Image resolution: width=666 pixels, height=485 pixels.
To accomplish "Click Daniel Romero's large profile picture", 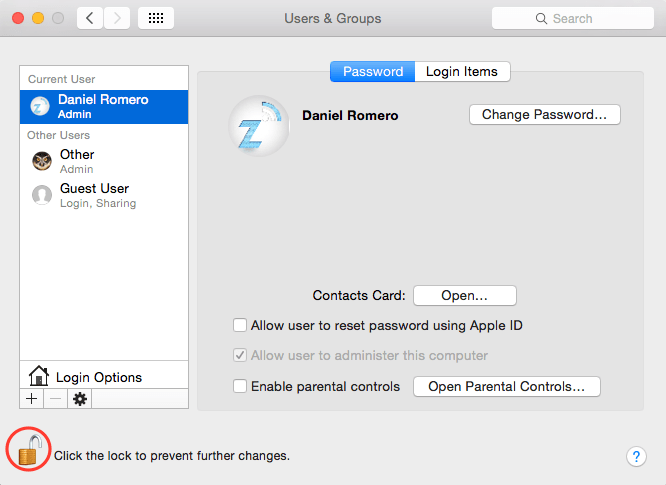I will point(259,126).
